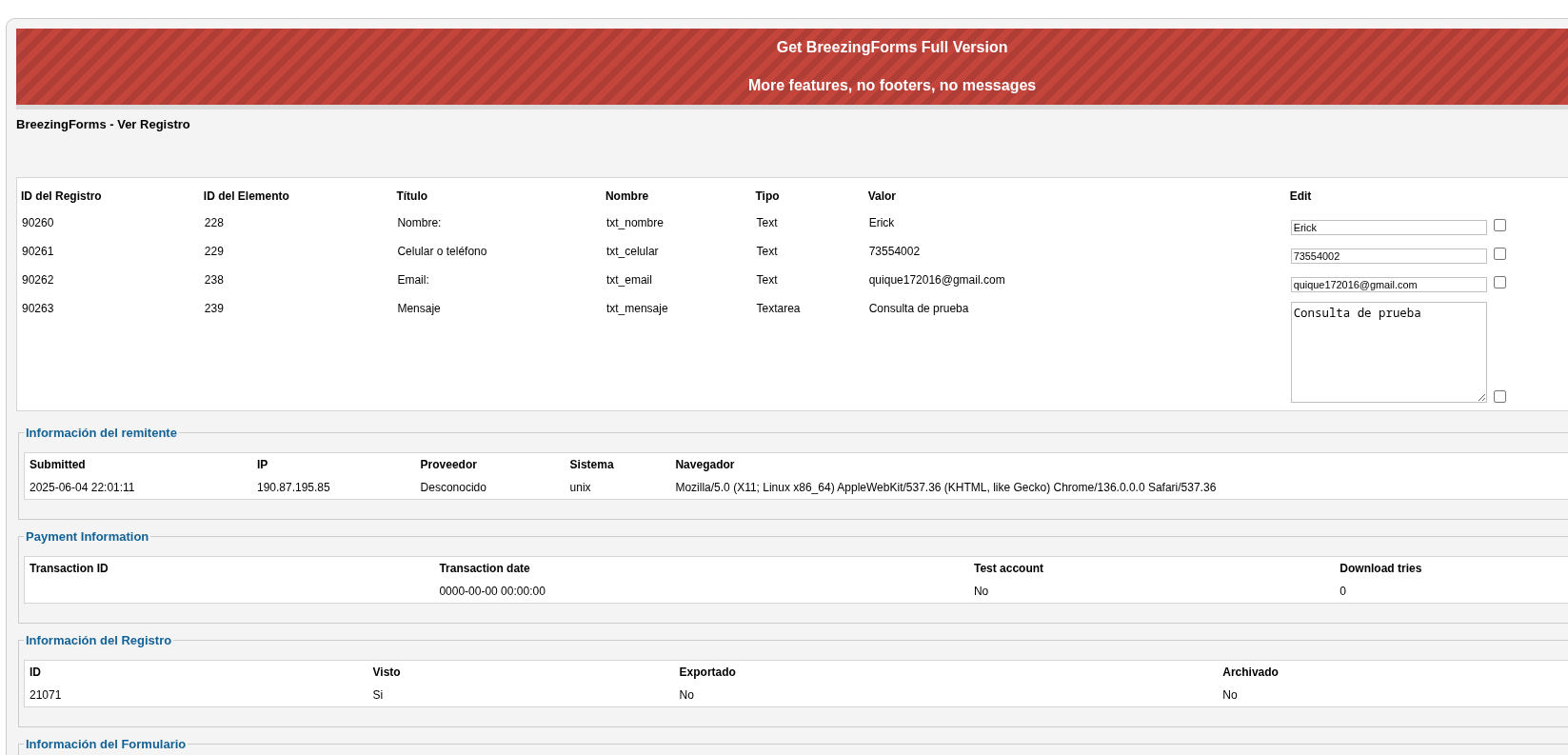Screen dimensions: 1568x755
Task: Click the 'Título' column header
Action: pos(411,196)
